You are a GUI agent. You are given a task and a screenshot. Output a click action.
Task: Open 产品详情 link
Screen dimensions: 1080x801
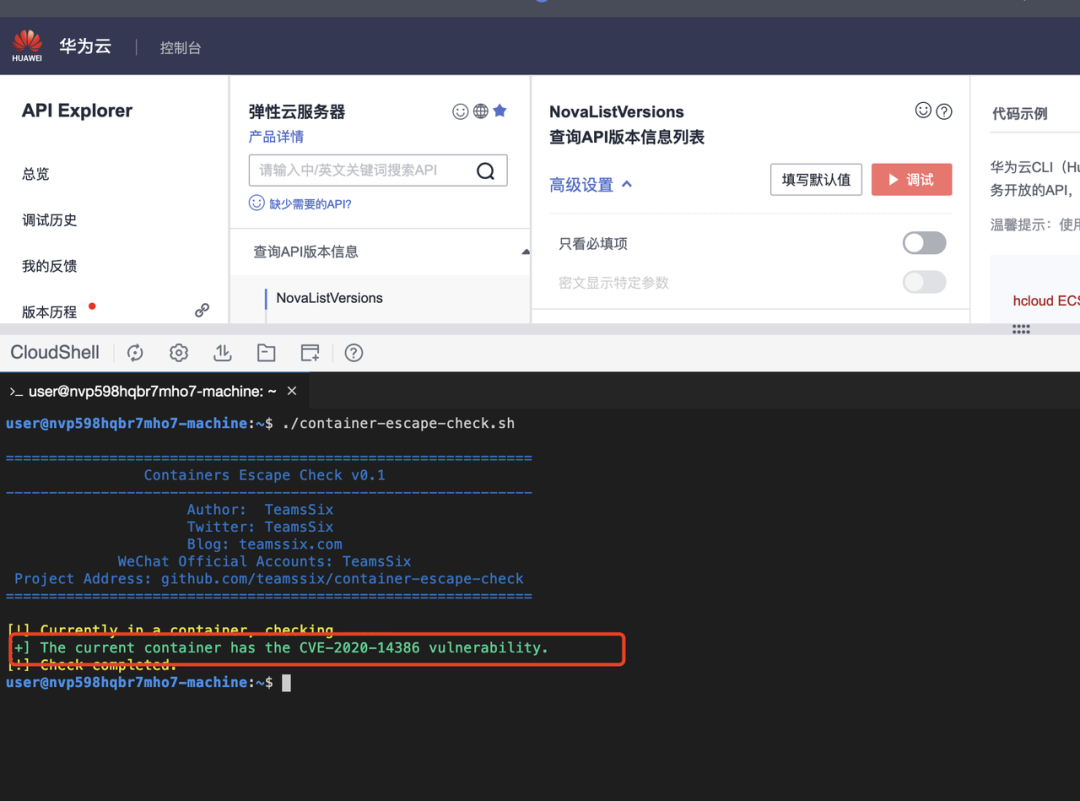(276, 136)
